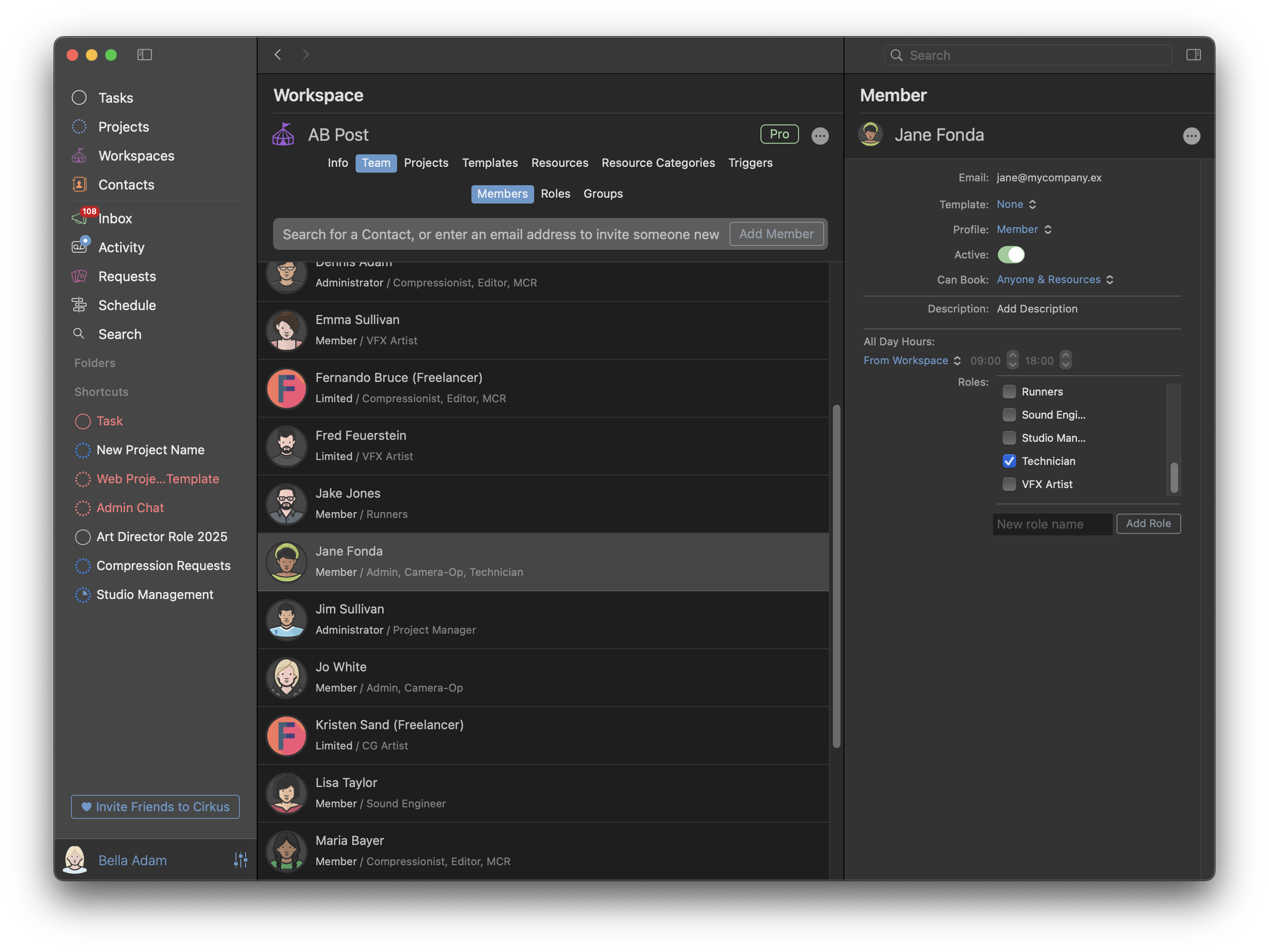
Task: Open Jane Fonda's member options ellipsis
Action: (1191, 136)
